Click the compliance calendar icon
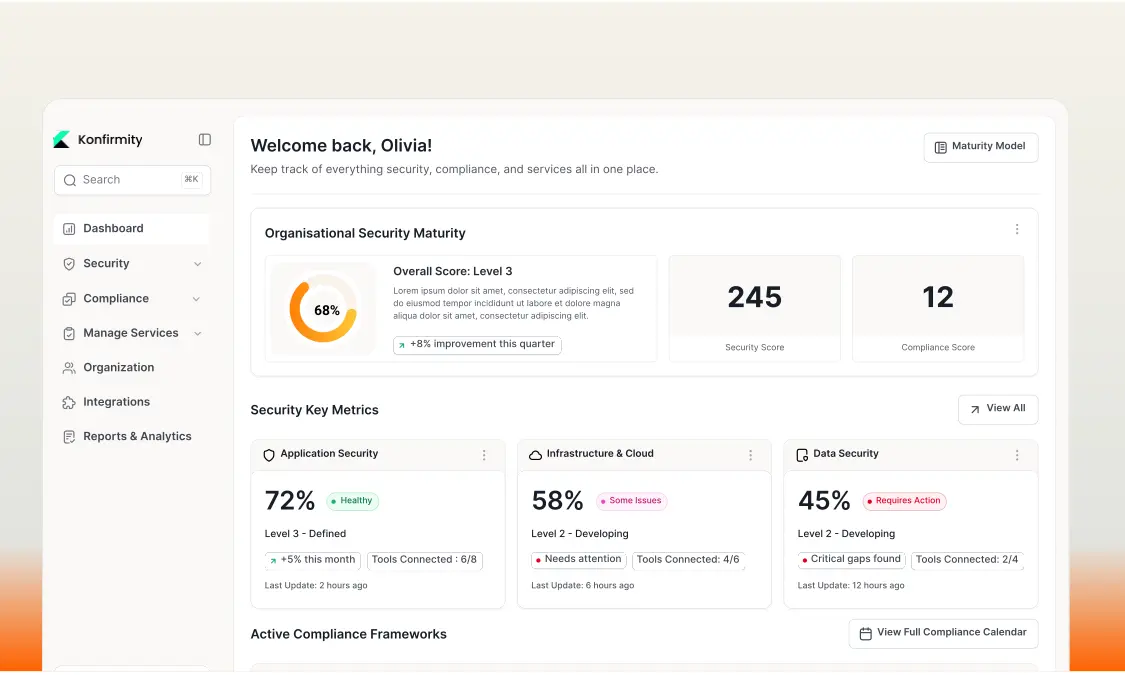This screenshot has width=1125, height=675. (866, 633)
